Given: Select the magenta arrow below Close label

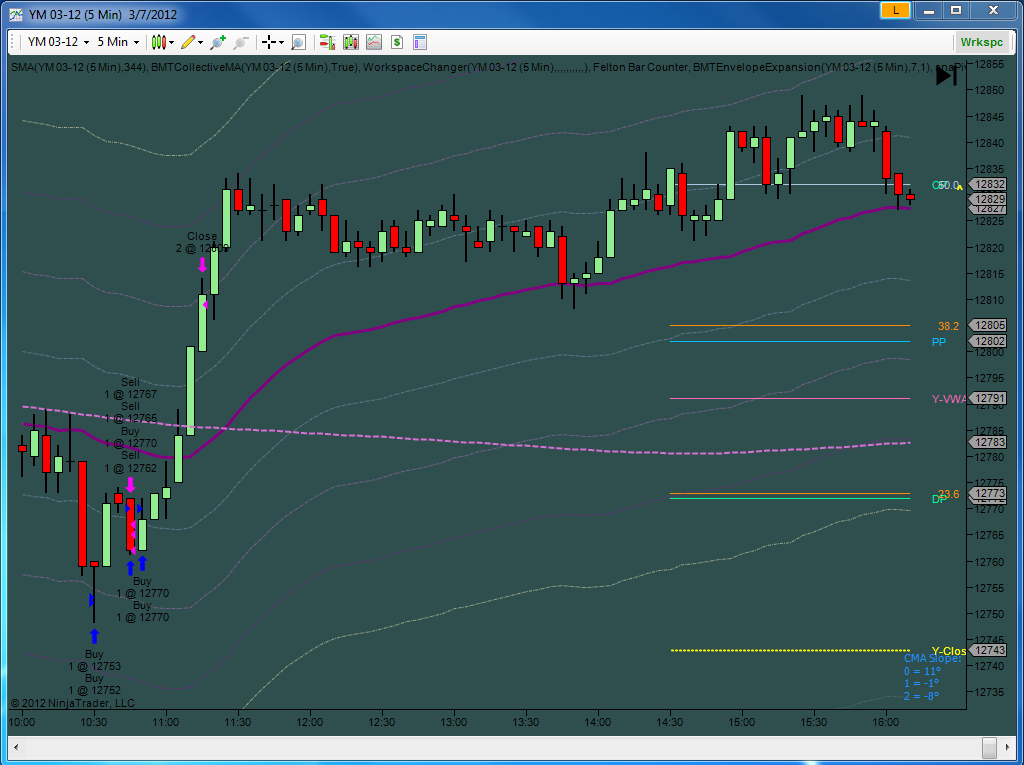Looking at the screenshot, I should pos(202,265).
